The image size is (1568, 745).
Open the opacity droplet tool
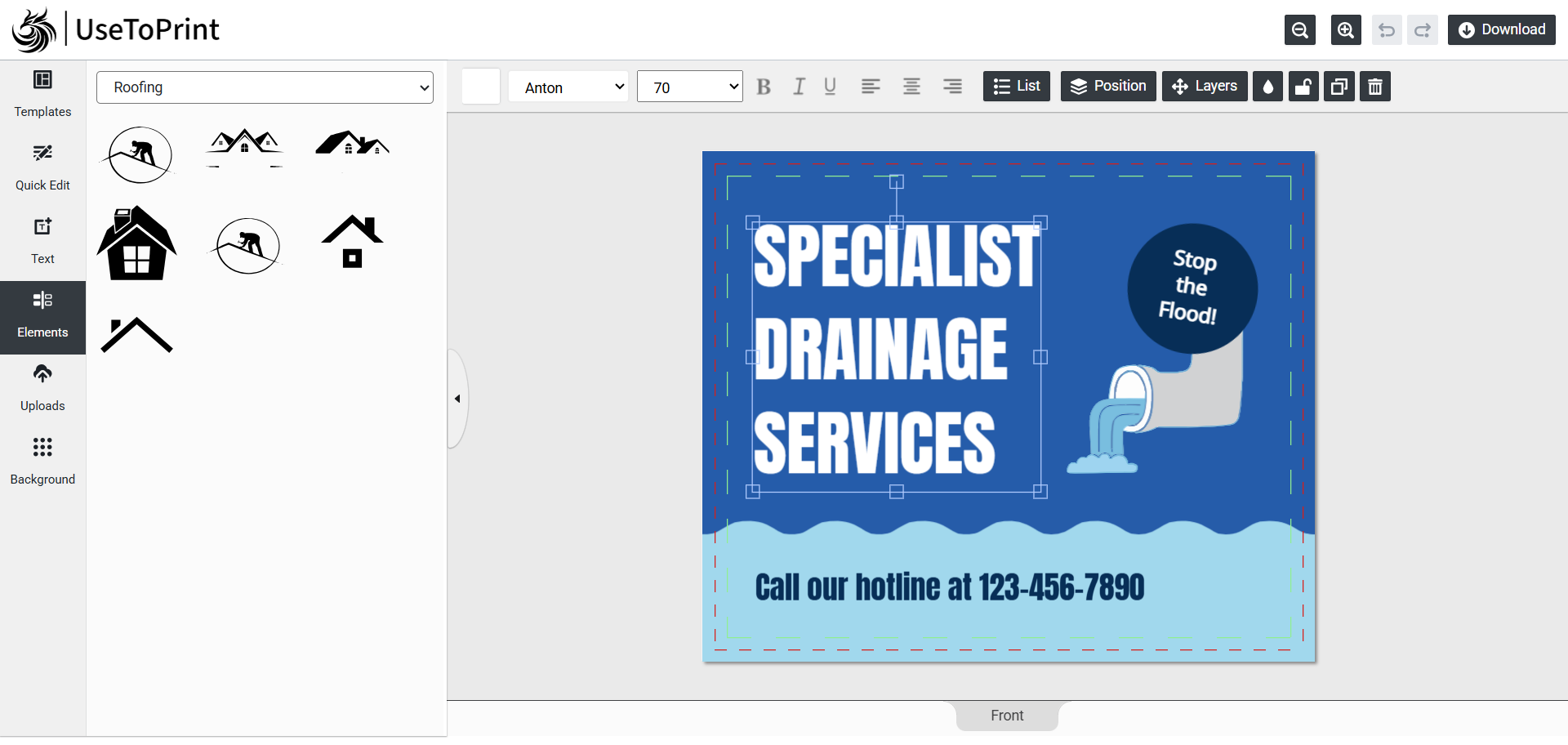point(1267,87)
